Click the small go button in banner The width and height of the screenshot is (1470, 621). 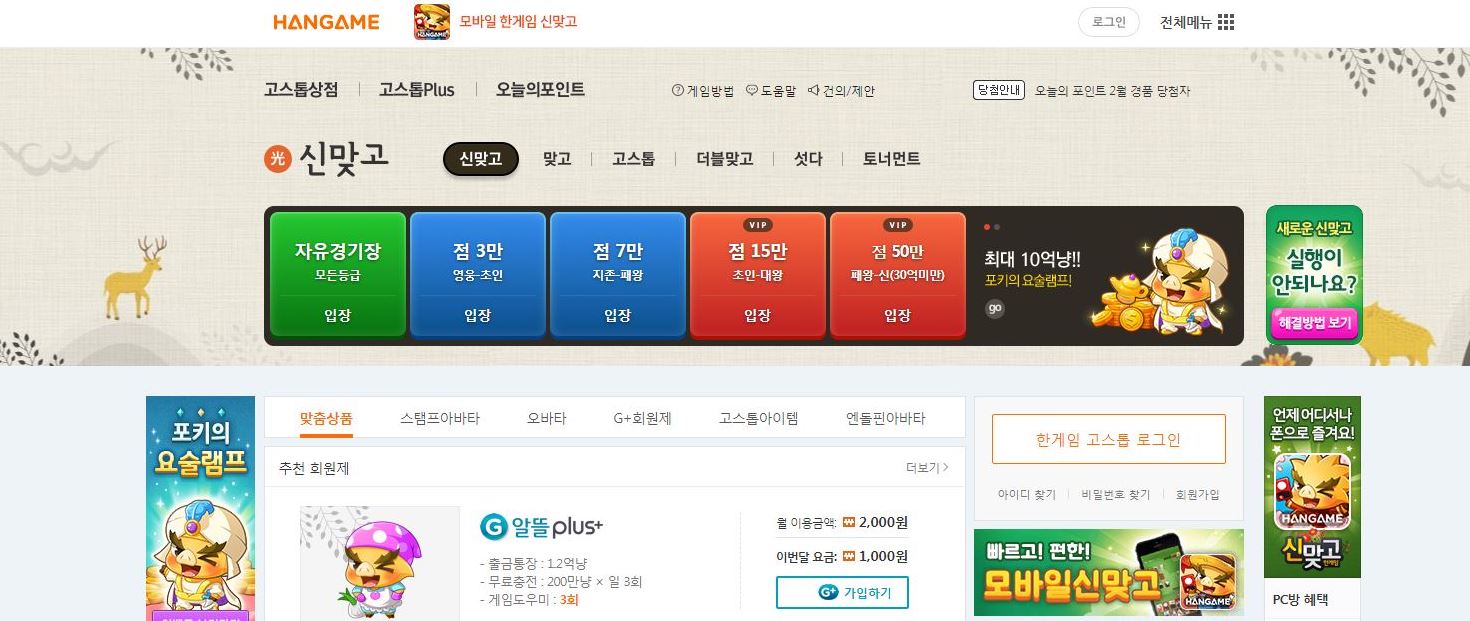[x=994, y=308]
